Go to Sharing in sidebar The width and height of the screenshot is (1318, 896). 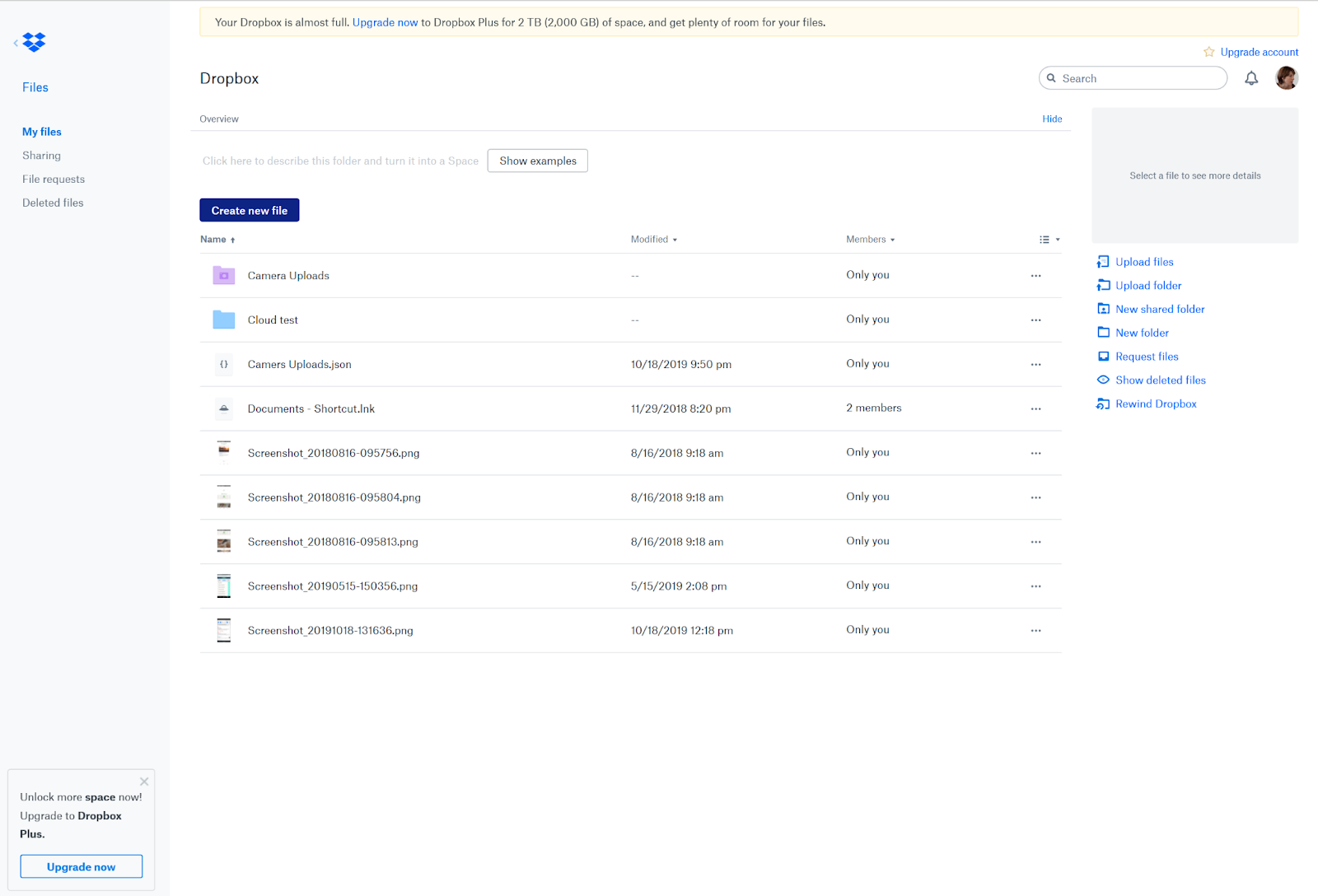click(x=41, y=156)
